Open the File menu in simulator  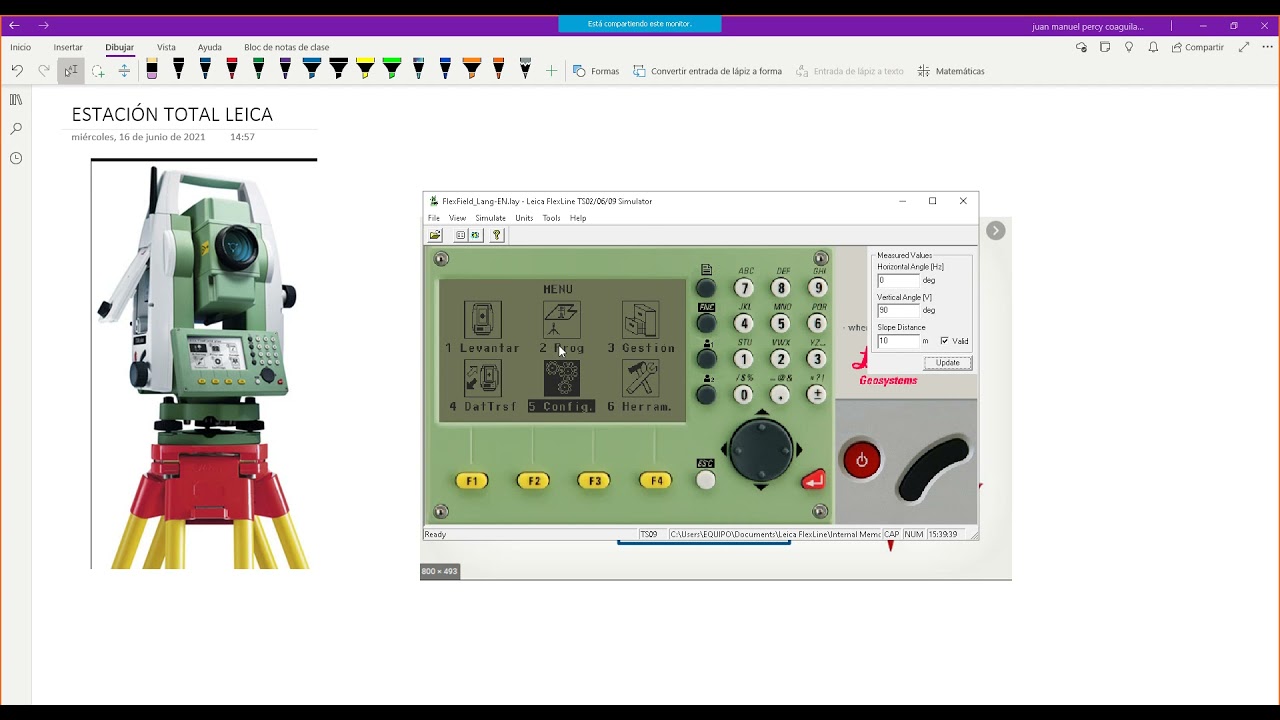(434, 218)
